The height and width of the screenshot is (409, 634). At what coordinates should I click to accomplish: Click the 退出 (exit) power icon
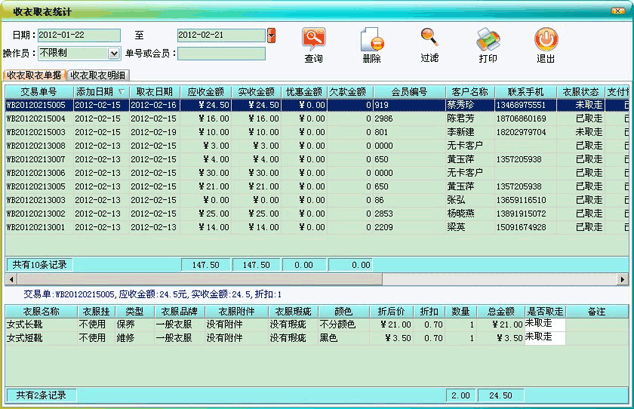pos(545,40)
